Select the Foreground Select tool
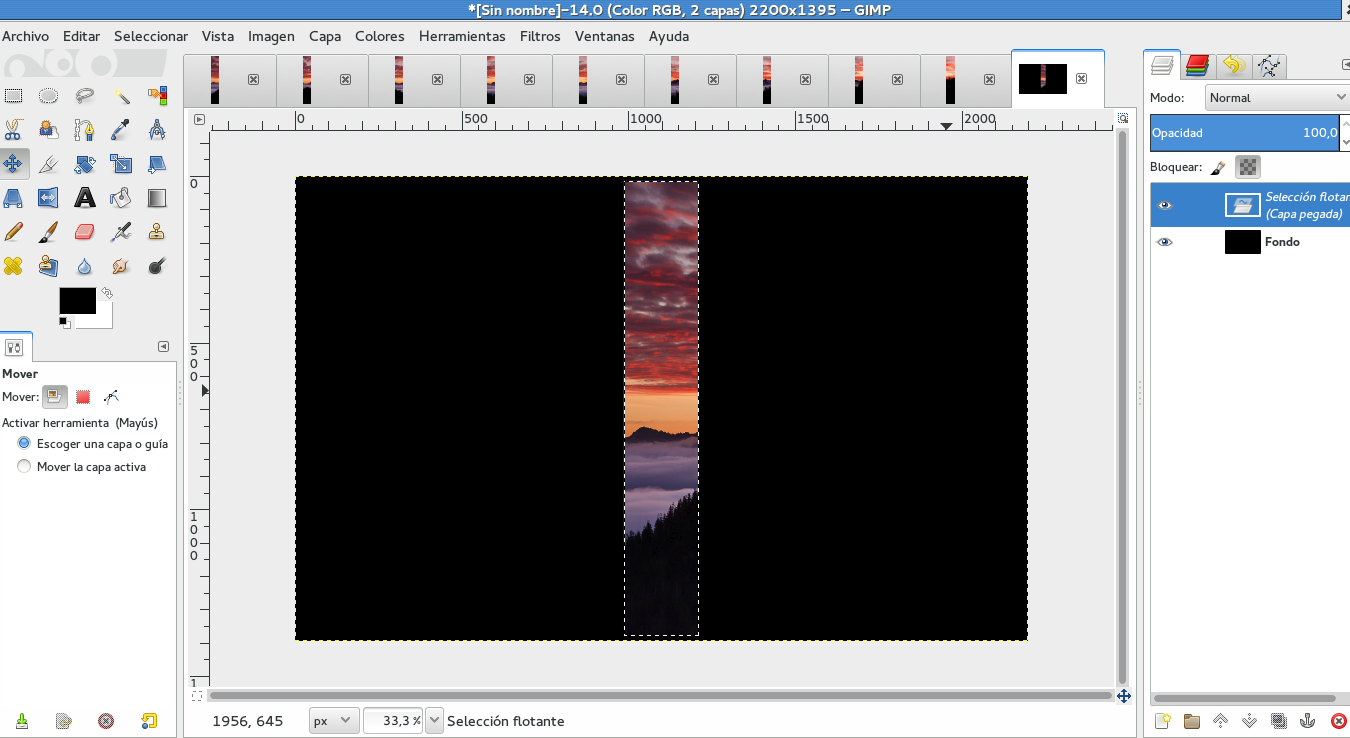 [49, 130]
